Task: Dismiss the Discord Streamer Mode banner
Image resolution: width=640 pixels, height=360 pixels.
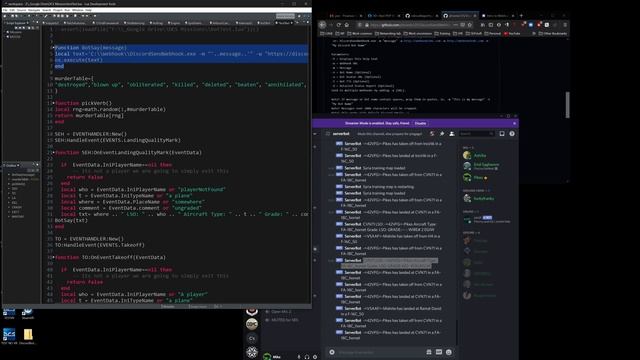Action: coord(514,123)
